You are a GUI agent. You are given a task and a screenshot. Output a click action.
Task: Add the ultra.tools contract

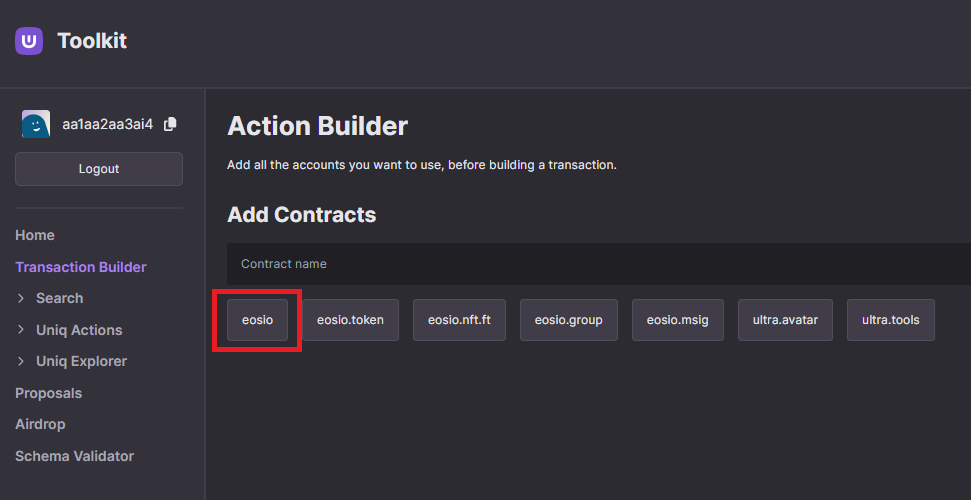[x=890, y=320]
